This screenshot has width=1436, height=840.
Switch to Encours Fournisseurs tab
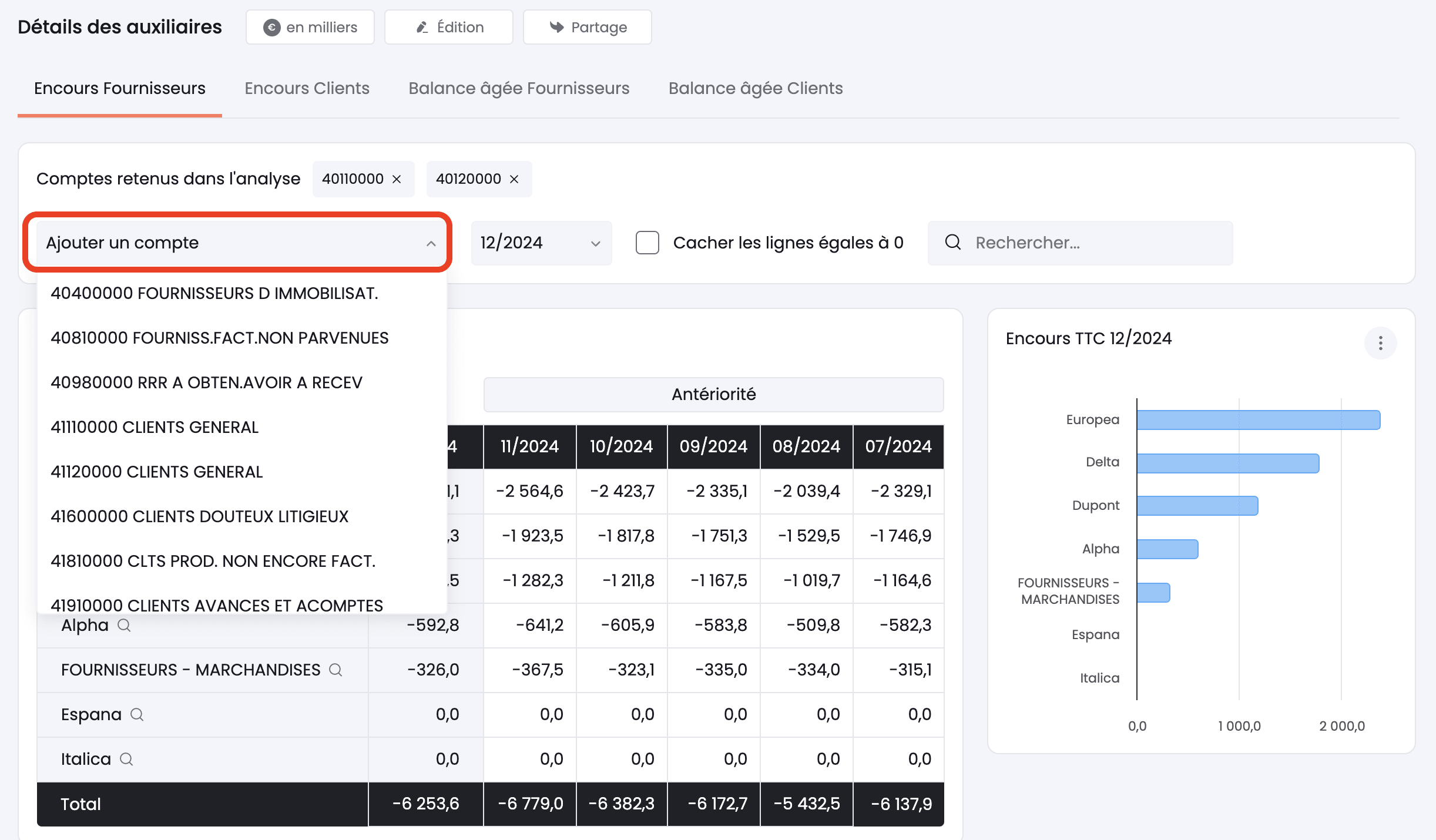120,88
